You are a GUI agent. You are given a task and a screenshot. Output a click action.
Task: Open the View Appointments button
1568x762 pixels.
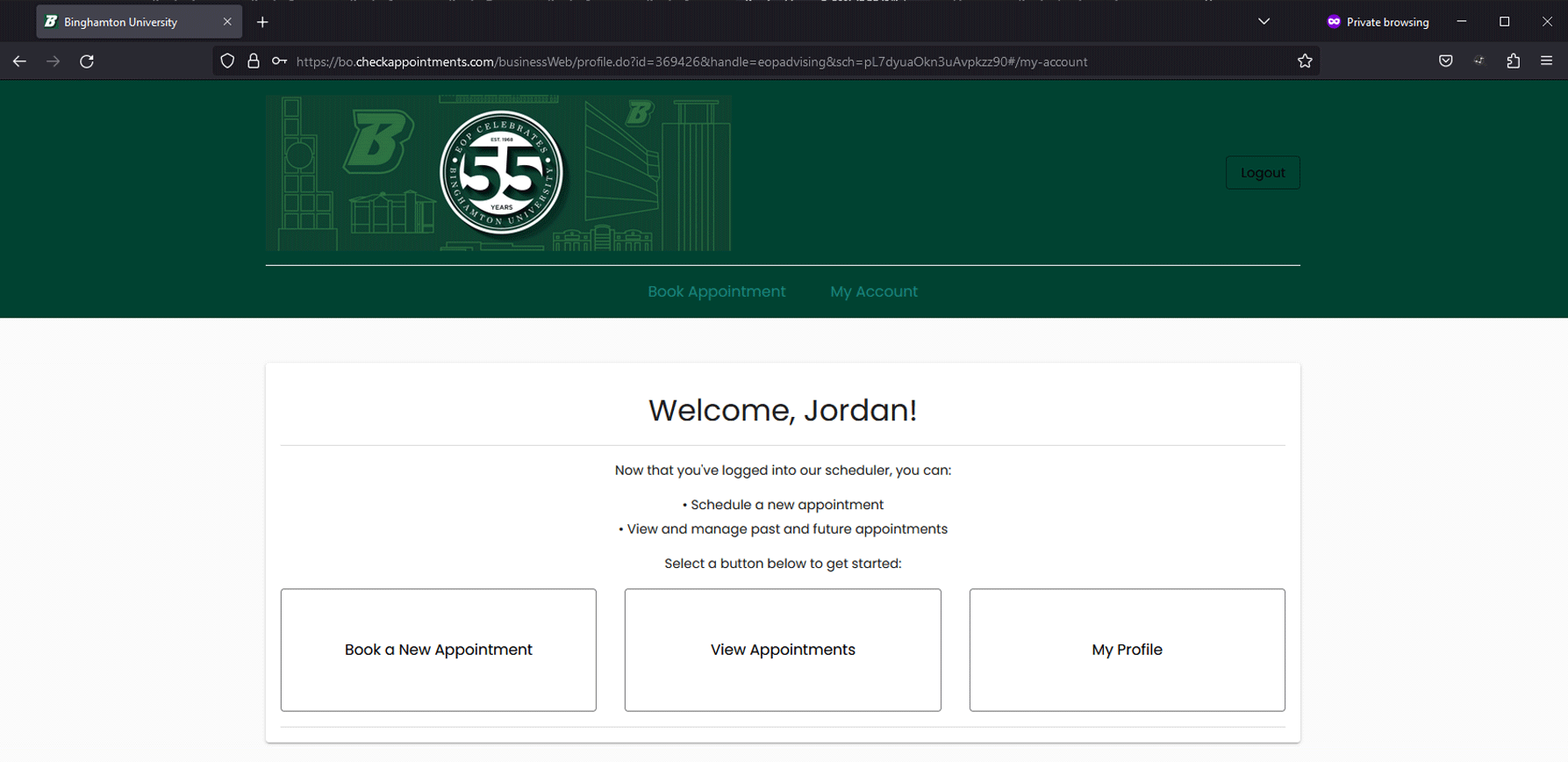(x=783, y=650)
